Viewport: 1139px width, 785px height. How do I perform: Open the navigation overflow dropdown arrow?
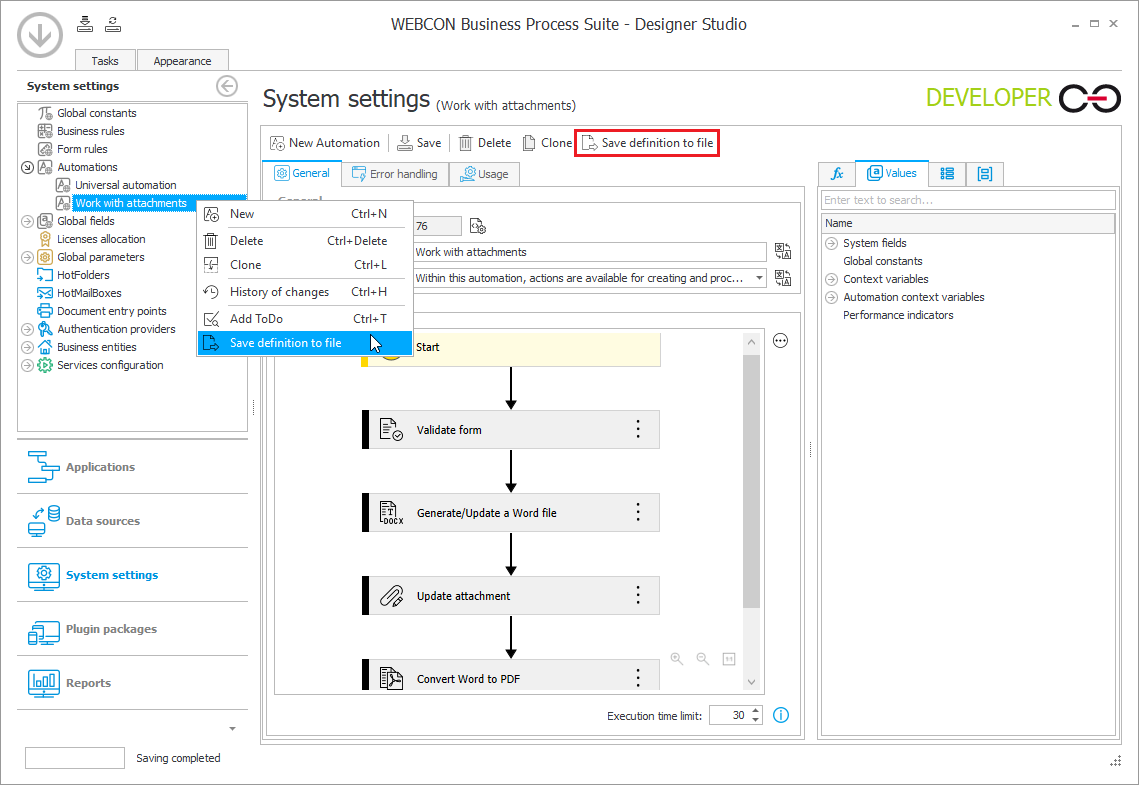[x=232, y=728]
